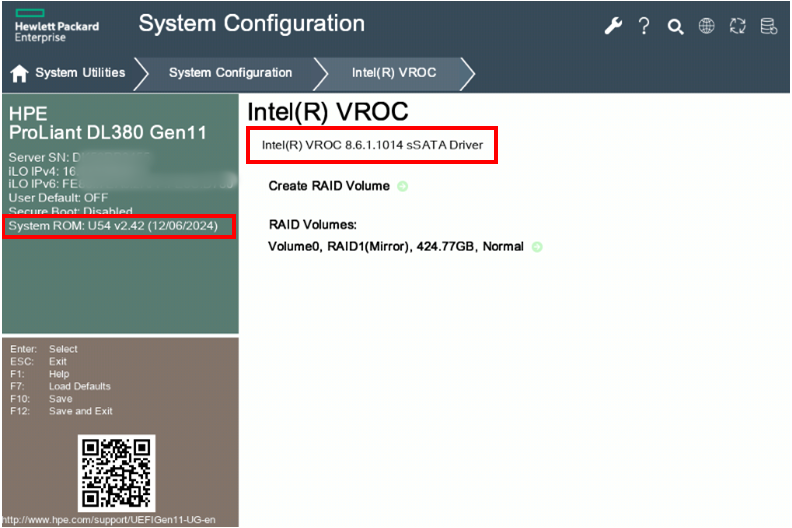Click the Hewlett Packard Enterprise logo
Screen dimensions: 792x528
pyautogui.click(x=57, y=26)
